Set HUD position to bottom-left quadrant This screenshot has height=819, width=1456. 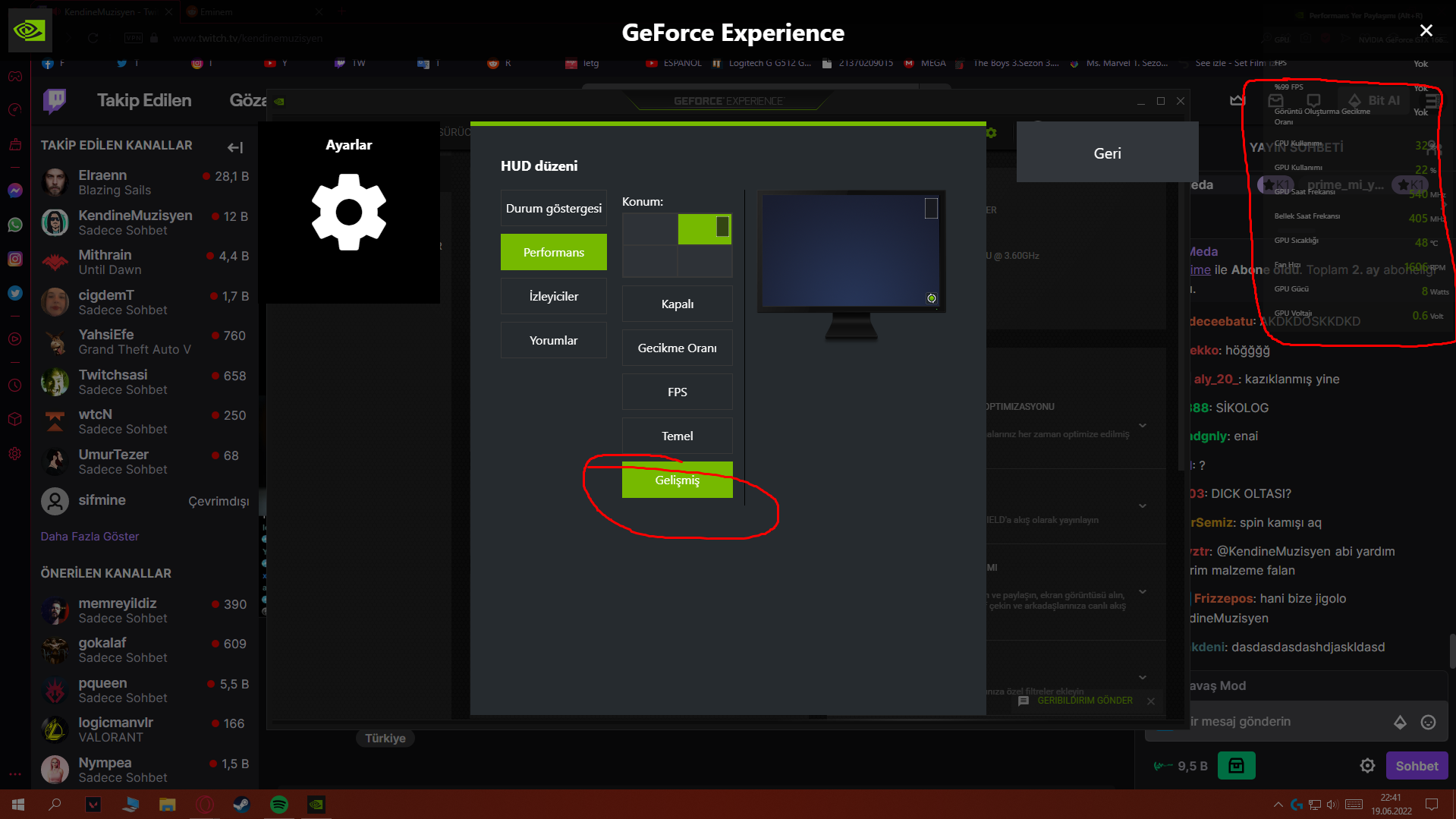pyautogui.click(x=649, y=261)
